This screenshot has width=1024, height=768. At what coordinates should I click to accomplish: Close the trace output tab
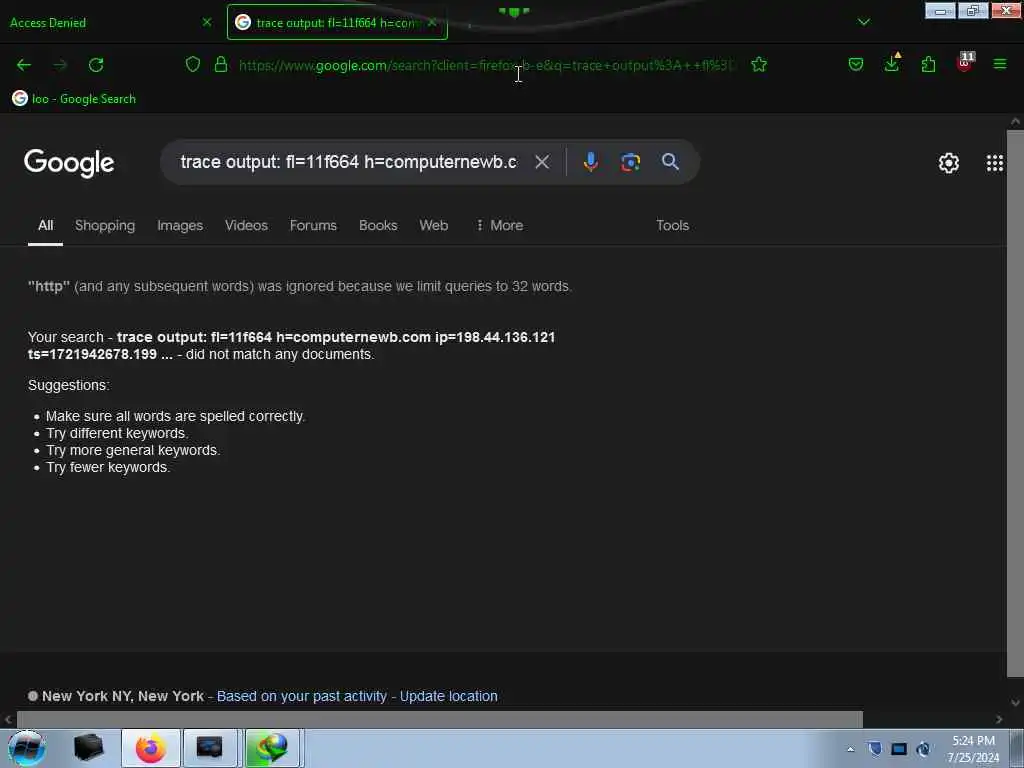click(x=432, y=22)
